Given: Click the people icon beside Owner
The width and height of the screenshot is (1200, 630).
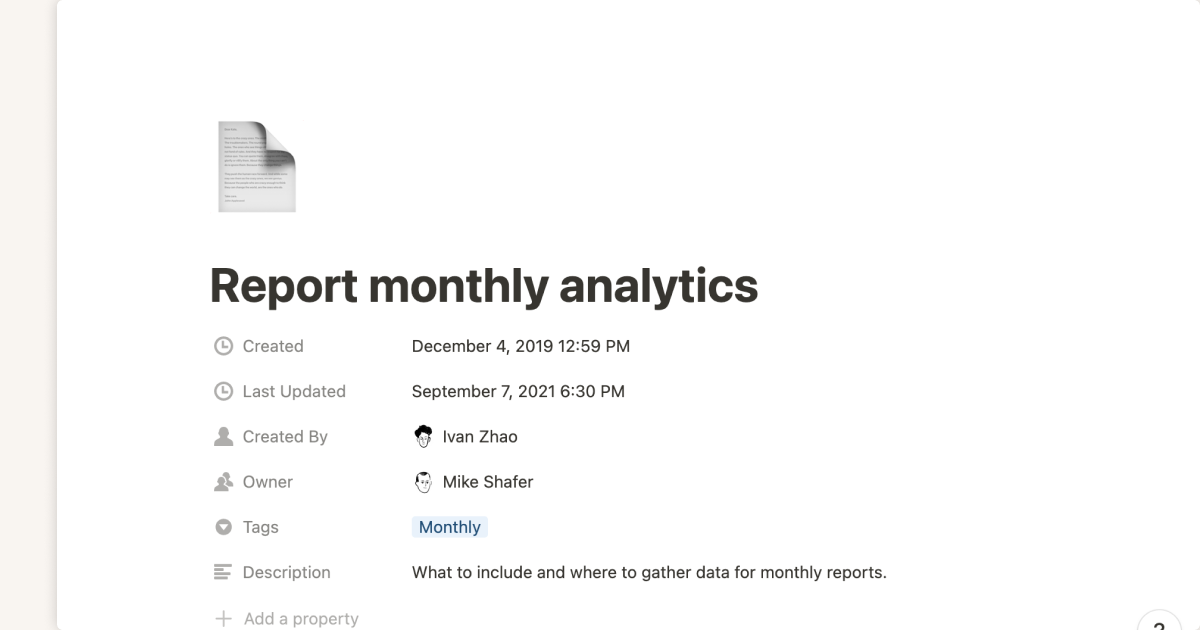Looking at the screenshot, I should click(224, 482).
